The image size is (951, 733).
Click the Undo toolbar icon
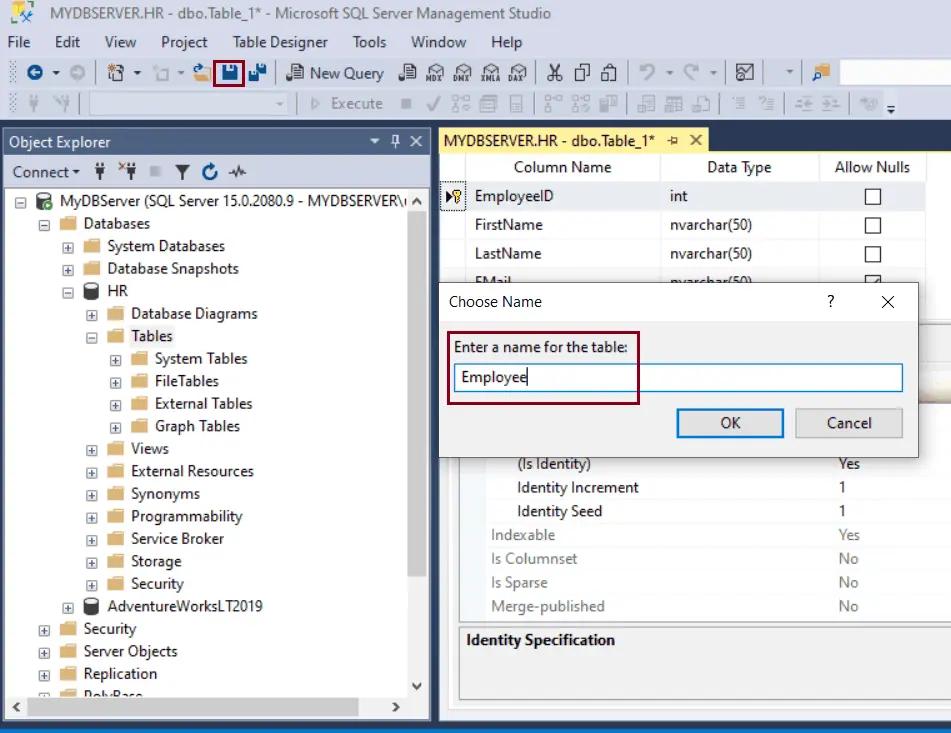click(x=648, y=73)
